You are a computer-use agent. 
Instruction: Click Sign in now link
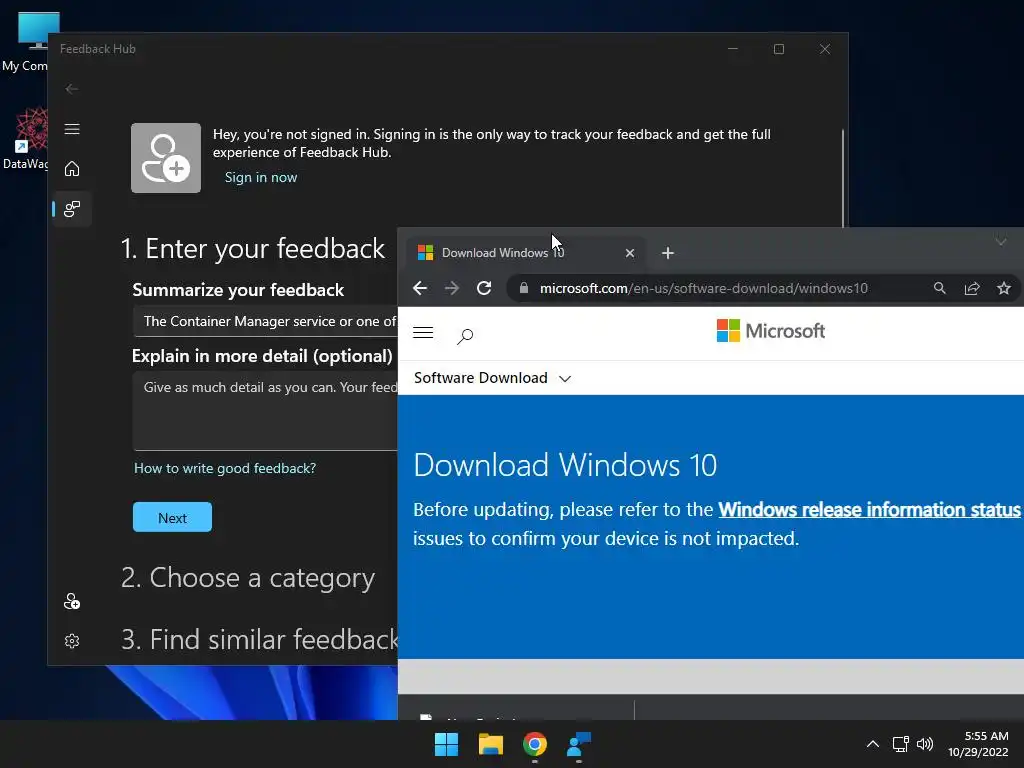coord(261,177)
